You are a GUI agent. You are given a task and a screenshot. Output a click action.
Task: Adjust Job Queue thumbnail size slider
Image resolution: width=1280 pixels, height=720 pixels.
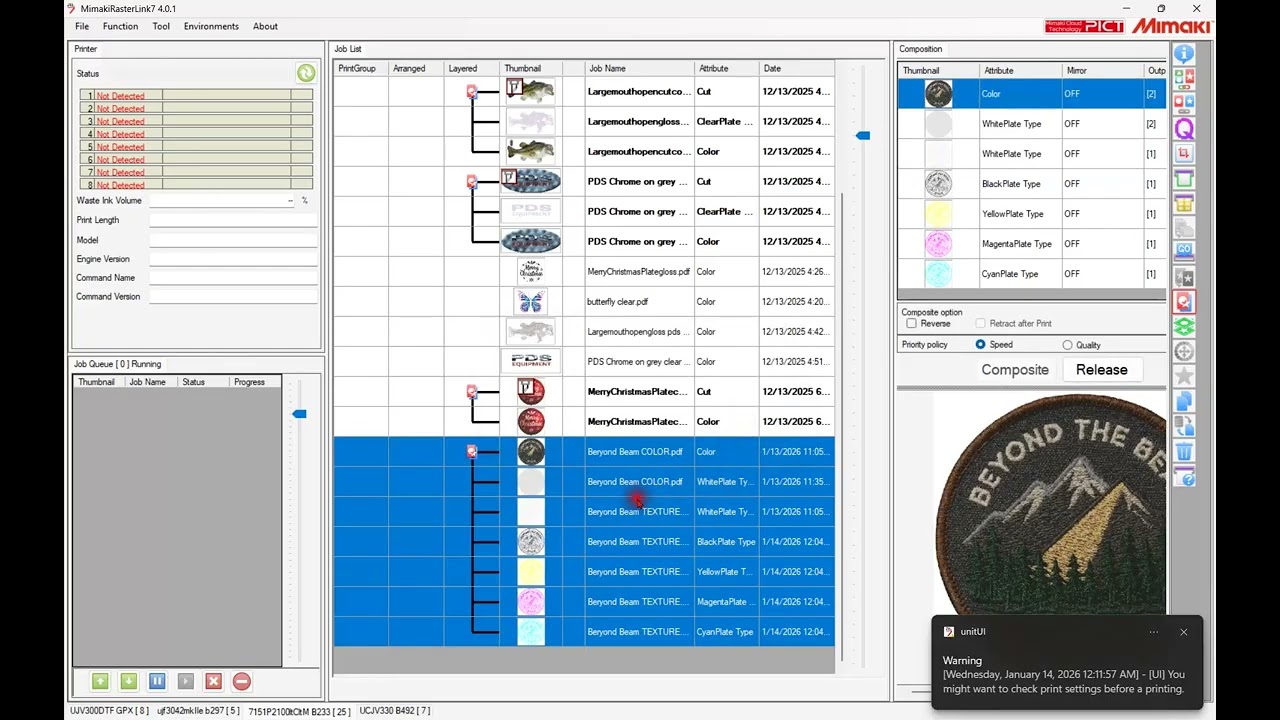(298, 413)
